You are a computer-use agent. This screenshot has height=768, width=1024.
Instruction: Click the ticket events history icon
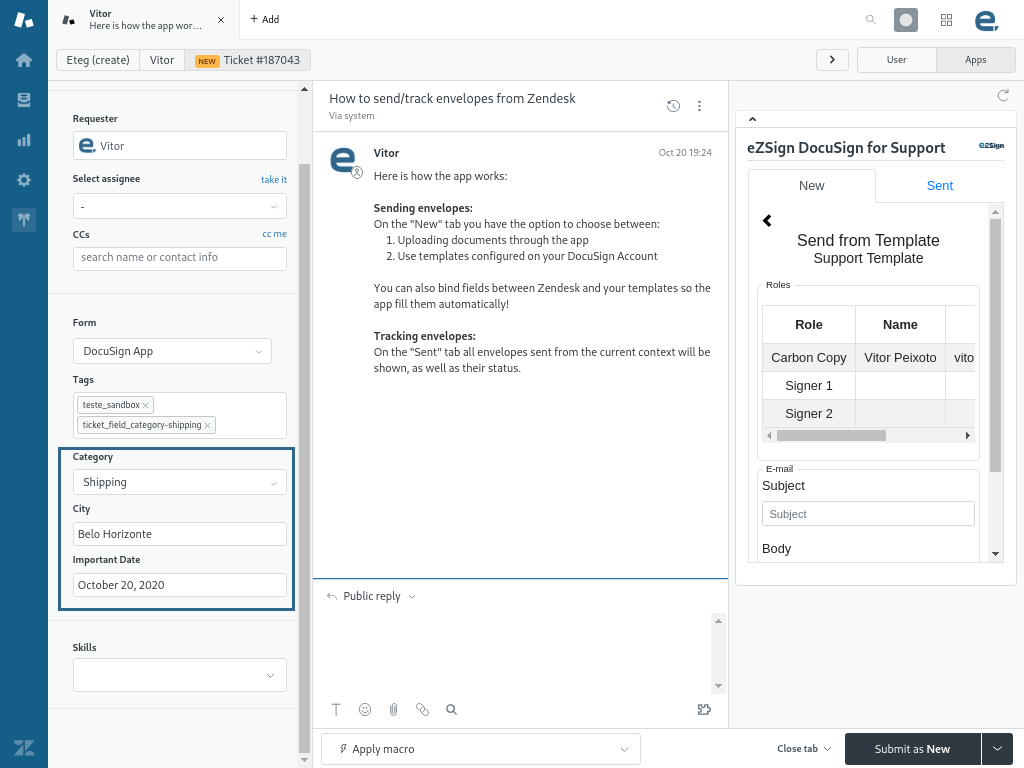pos(673,106)
